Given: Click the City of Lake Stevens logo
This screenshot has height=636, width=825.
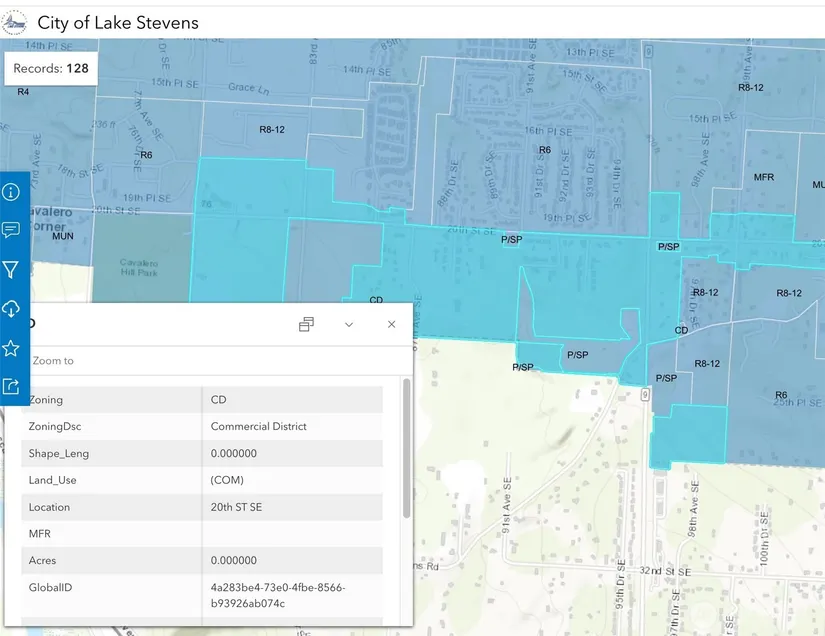Looking at the screenshot, I should 15,22.
